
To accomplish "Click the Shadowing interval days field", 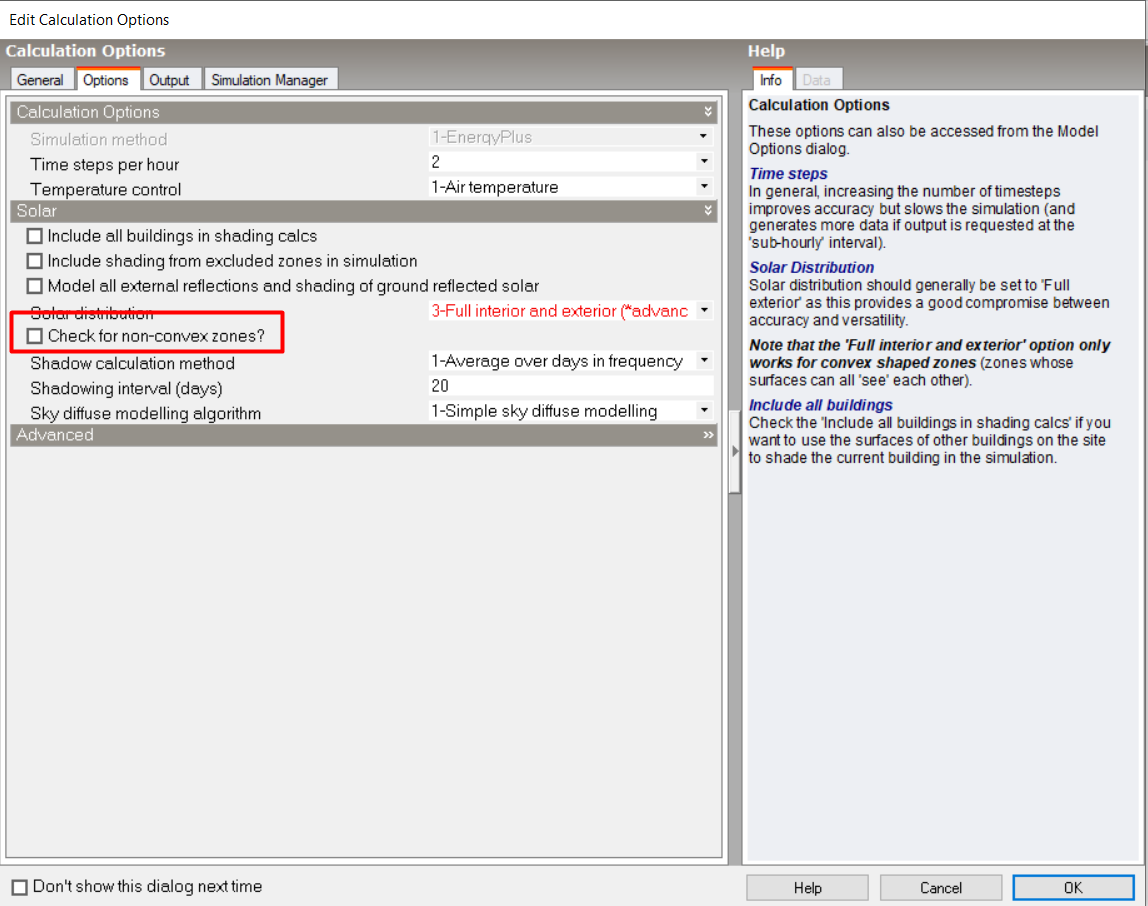I will (x=570, y=386).
